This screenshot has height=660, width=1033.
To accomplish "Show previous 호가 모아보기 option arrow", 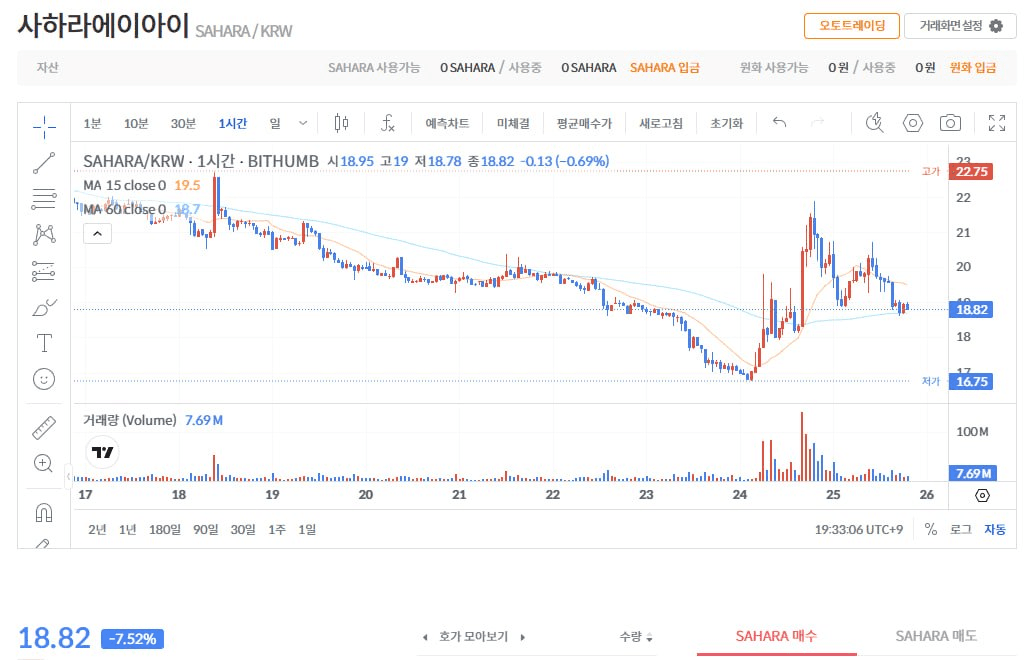I will coord(425,637).
